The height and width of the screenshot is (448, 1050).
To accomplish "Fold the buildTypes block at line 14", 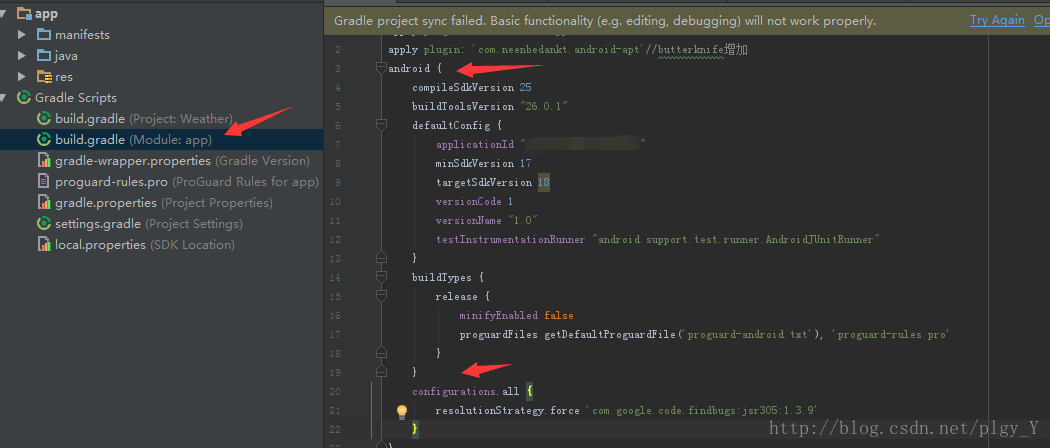I will (x=382, y=277).
